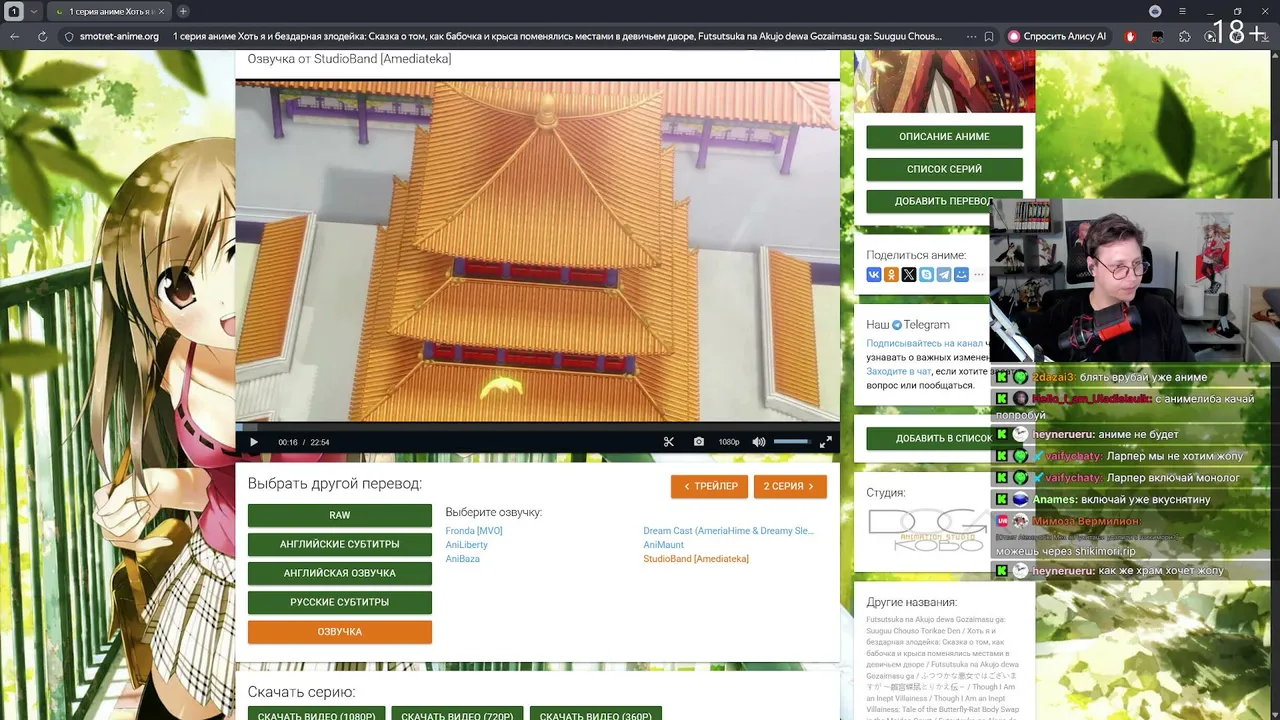Play the anime video

(254, 442)
